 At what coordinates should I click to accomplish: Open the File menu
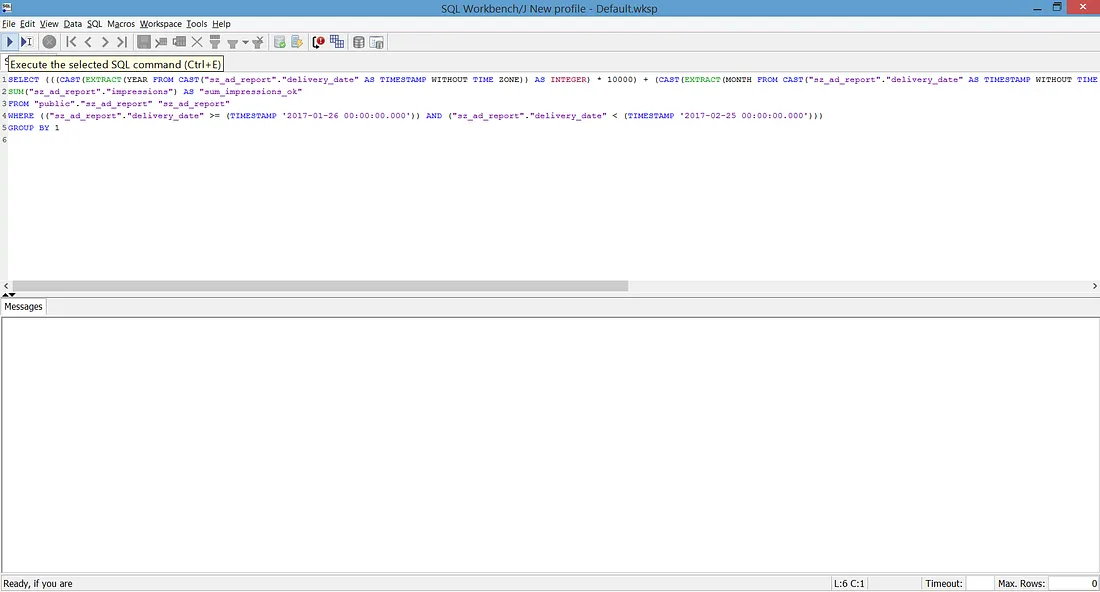tap(8, 24)
